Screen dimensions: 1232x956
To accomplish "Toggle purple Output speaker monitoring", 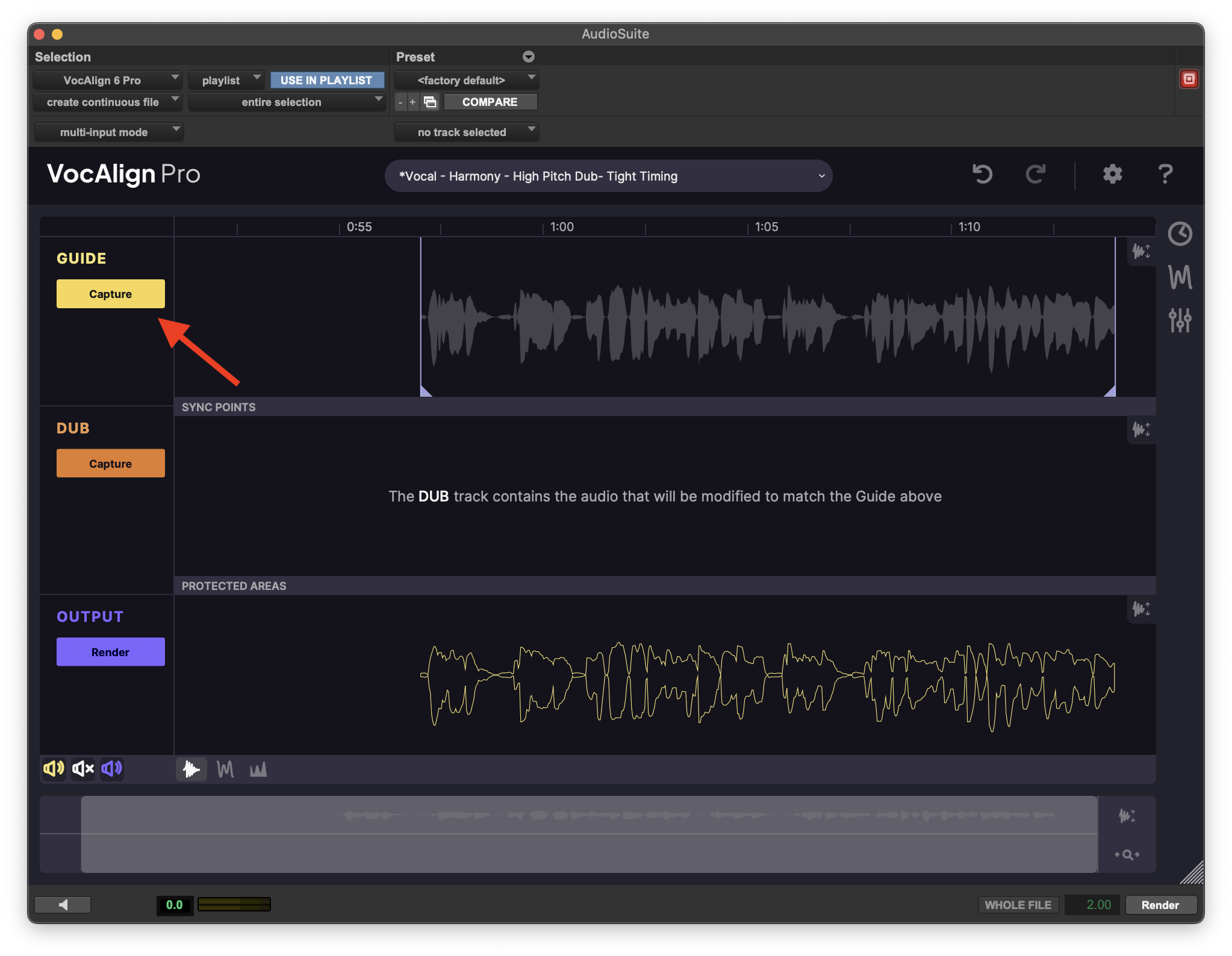I will coord(112,769).
